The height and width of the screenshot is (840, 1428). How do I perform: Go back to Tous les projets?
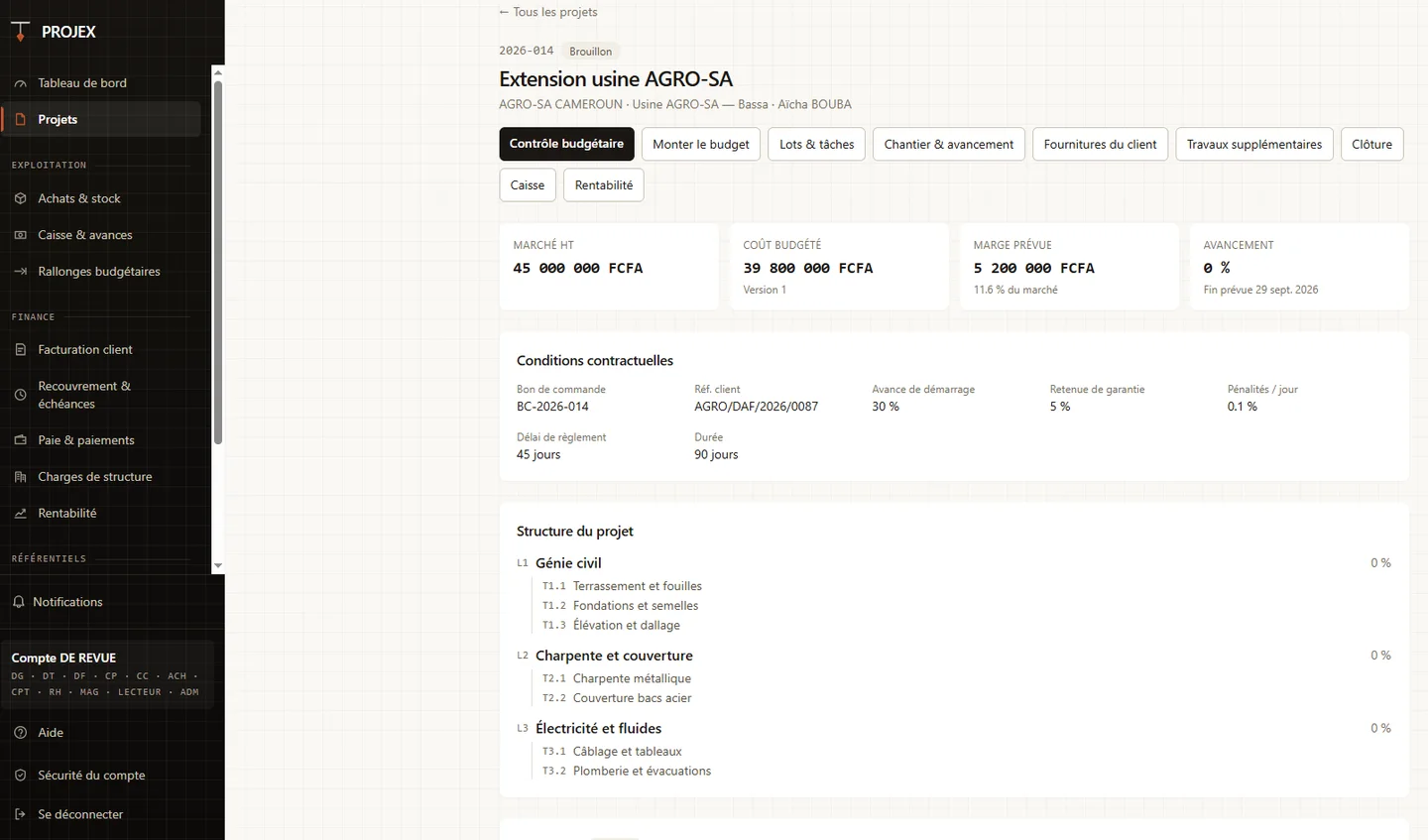pos(548,12)
